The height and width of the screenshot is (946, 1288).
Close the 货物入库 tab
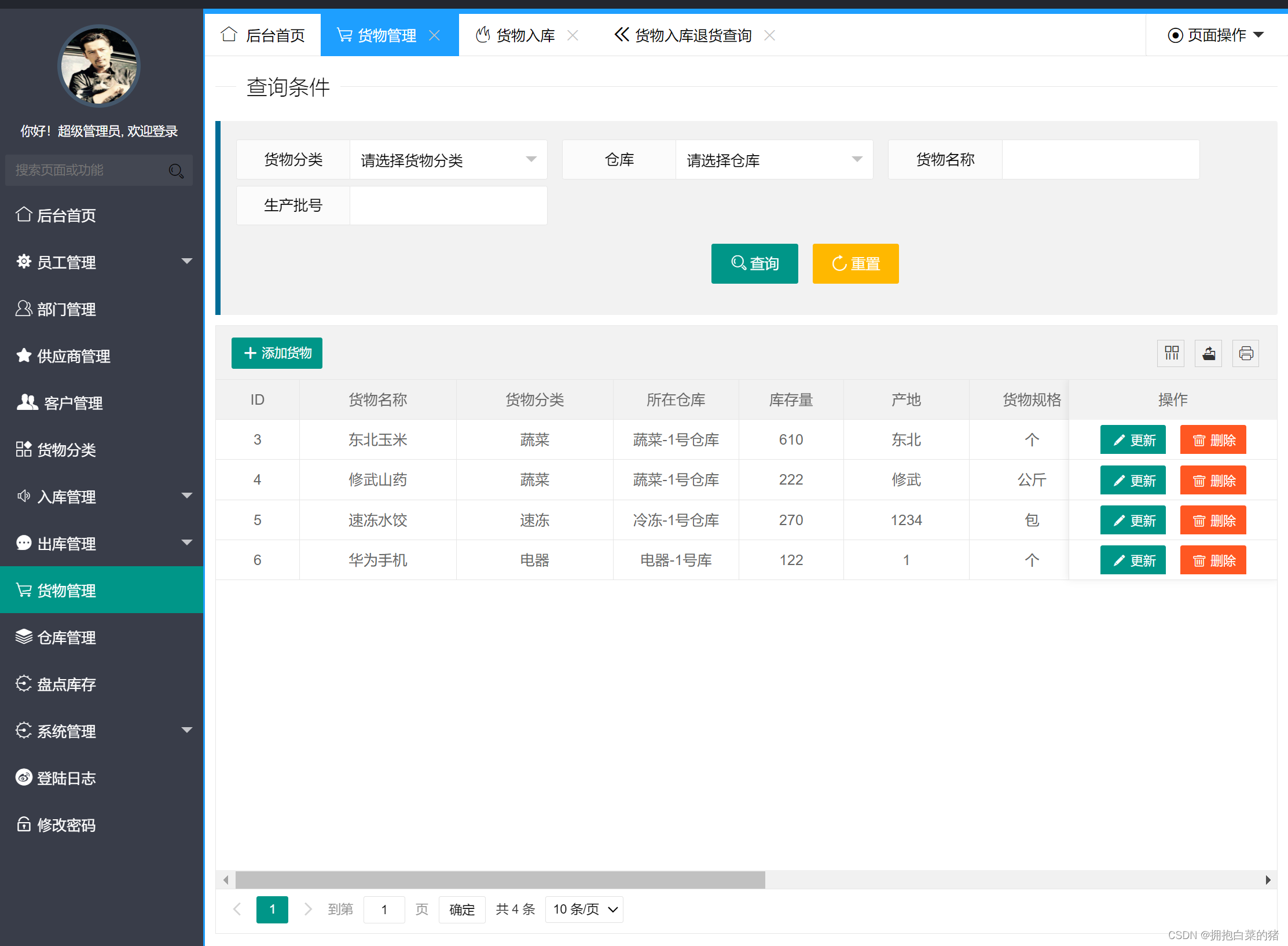tap(573, 35)
